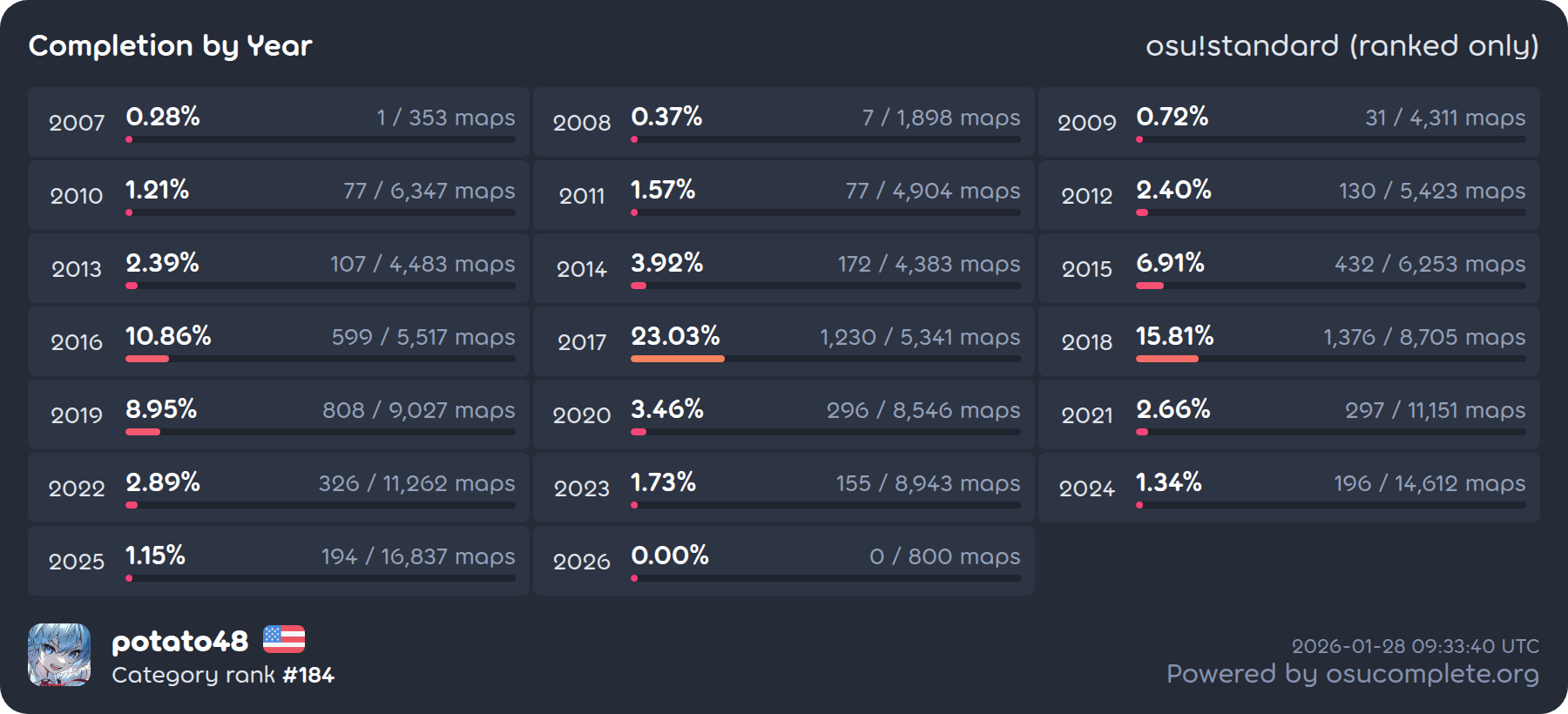
Task: Click the 2015 progress bar
Action: (x=1330, y=286)
